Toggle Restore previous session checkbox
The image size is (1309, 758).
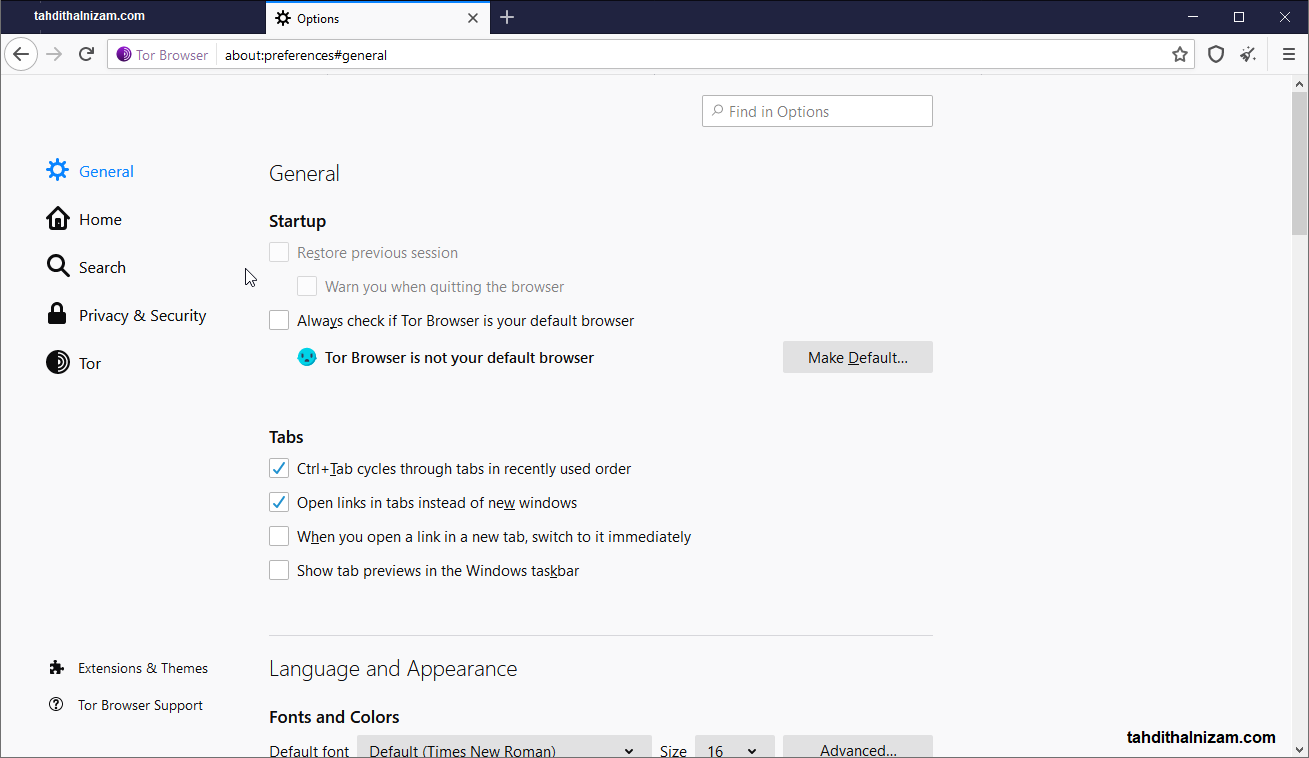click(x=279, y=253)
